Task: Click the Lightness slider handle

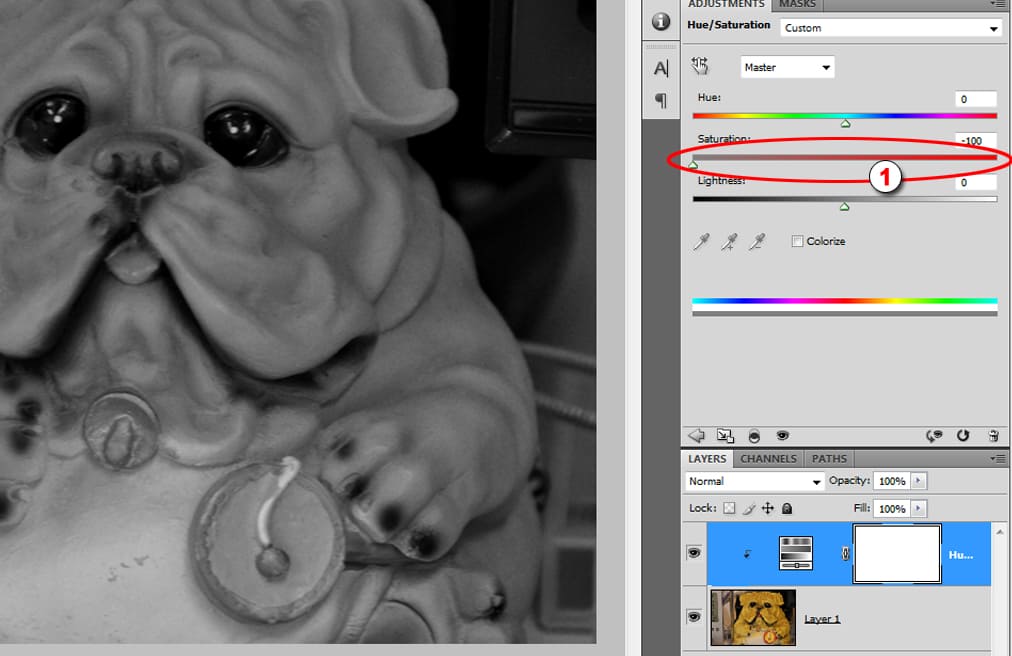Action: point(844,207)
